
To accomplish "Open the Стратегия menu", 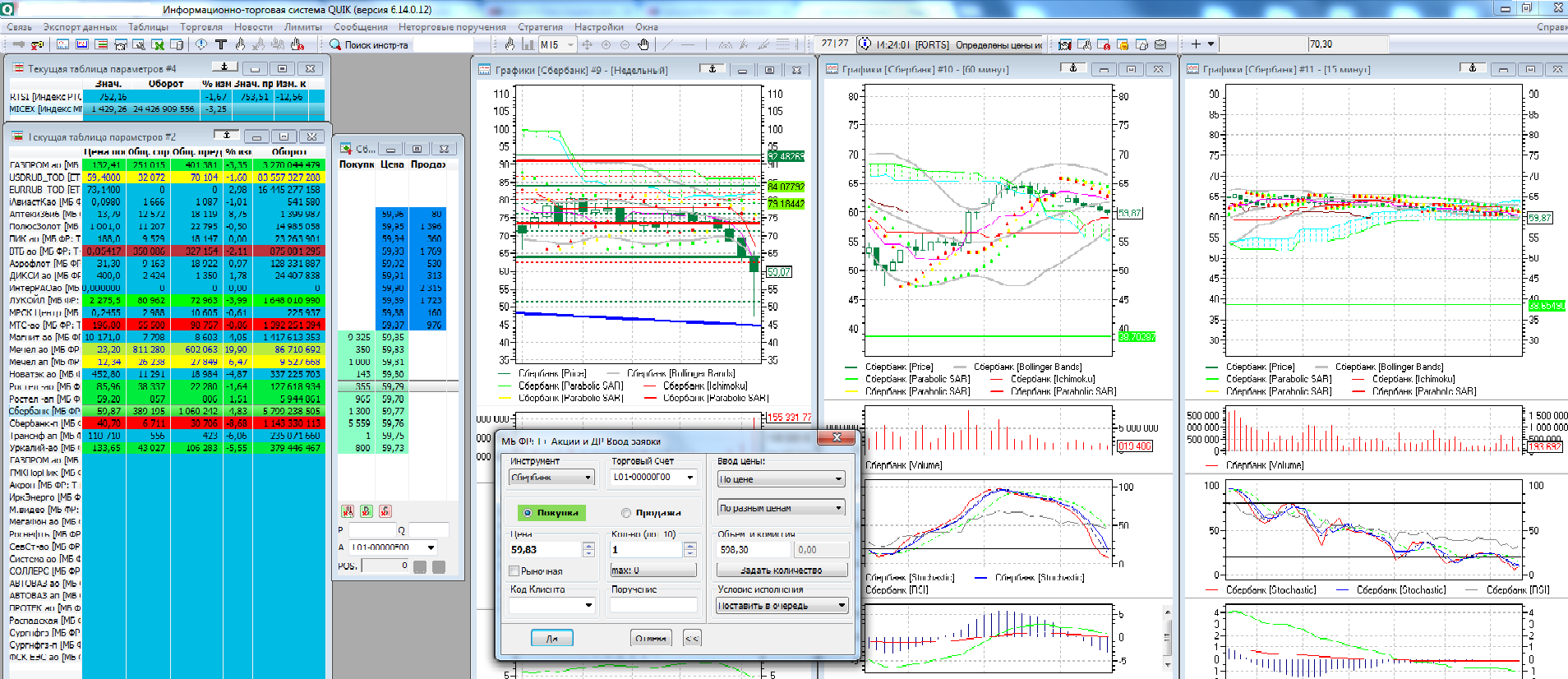I will pos(540,27).
